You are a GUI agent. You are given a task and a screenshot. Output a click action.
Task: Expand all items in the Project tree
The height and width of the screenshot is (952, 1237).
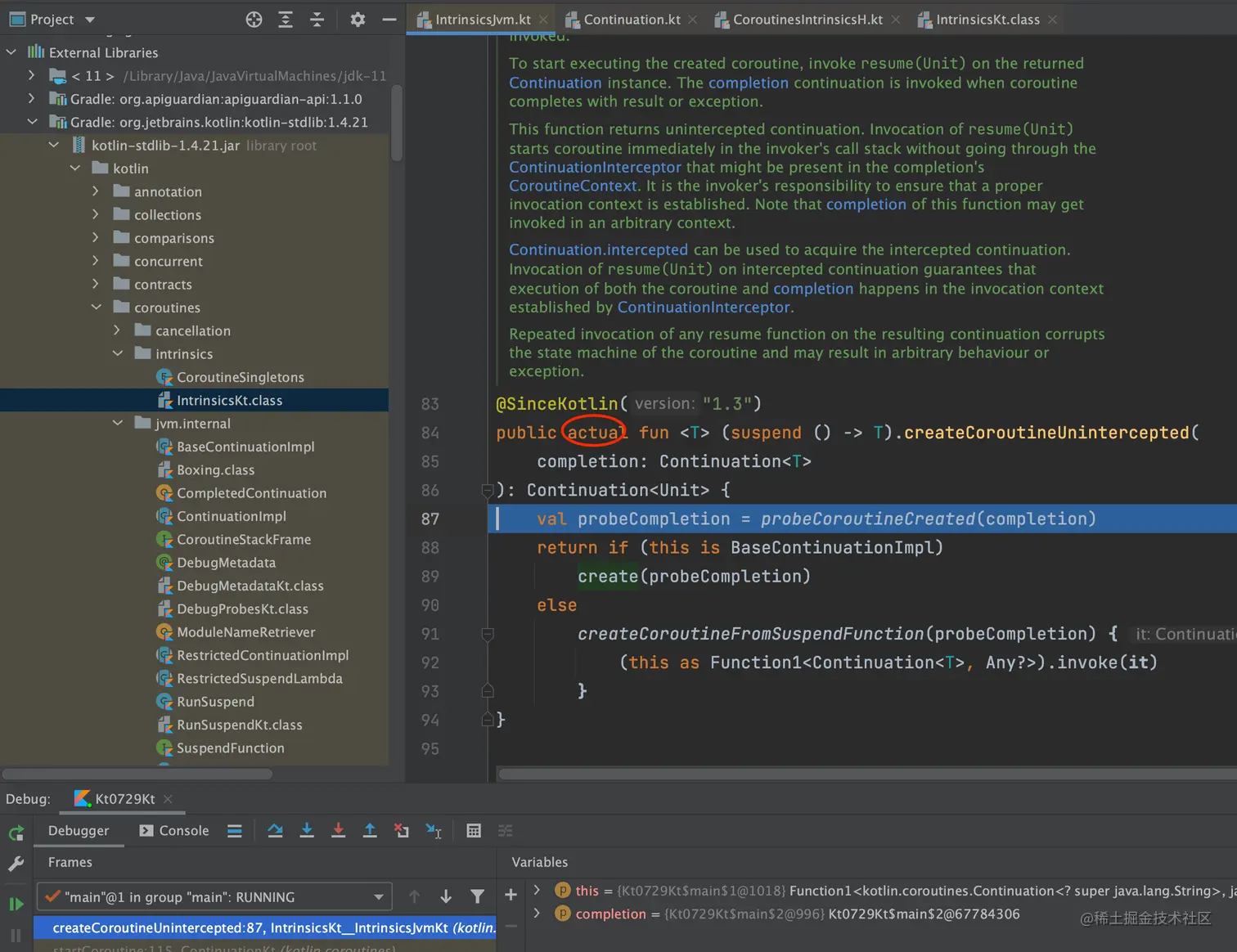click(286, 20)
